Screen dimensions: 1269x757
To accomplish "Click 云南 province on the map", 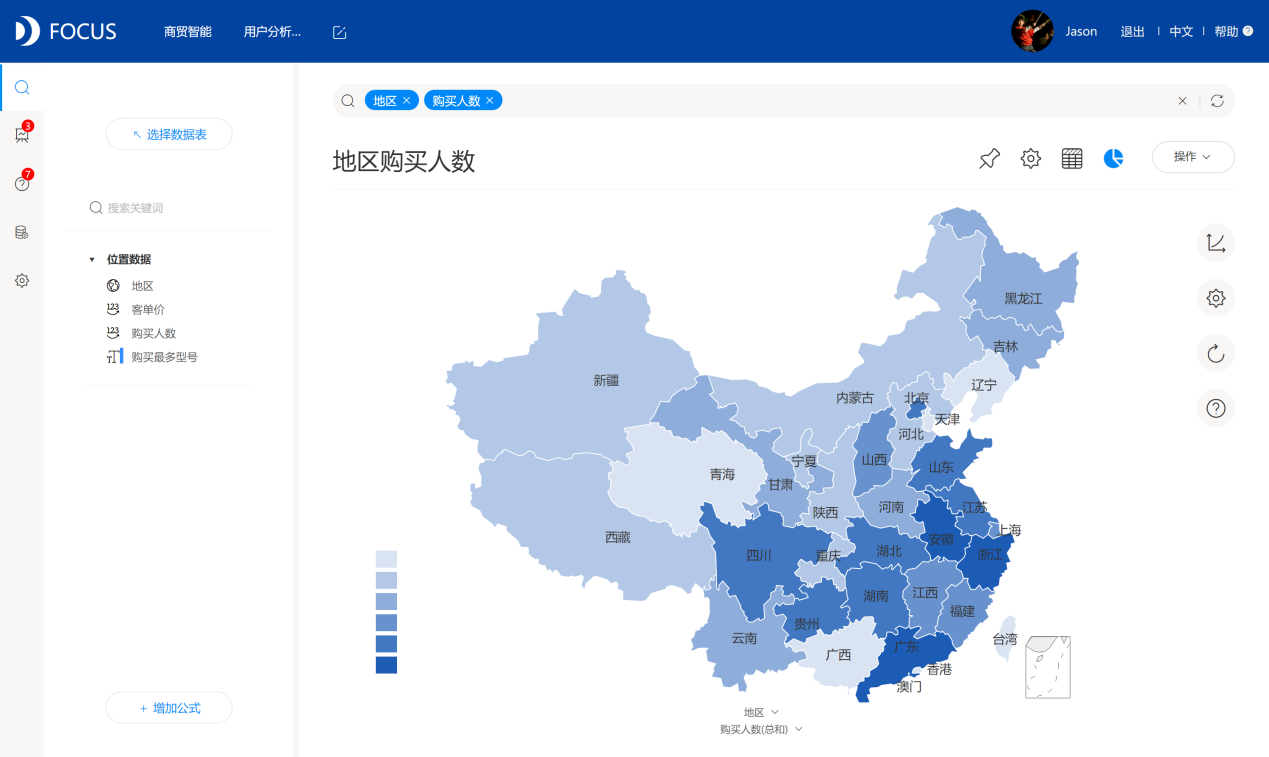I will 744,638.
